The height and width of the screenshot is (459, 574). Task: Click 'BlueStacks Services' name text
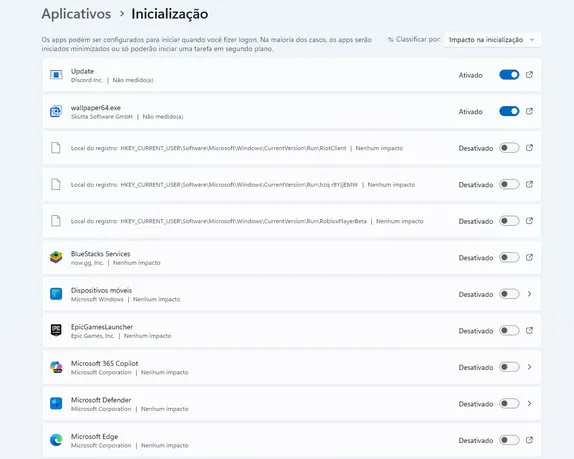pos(101,254)
